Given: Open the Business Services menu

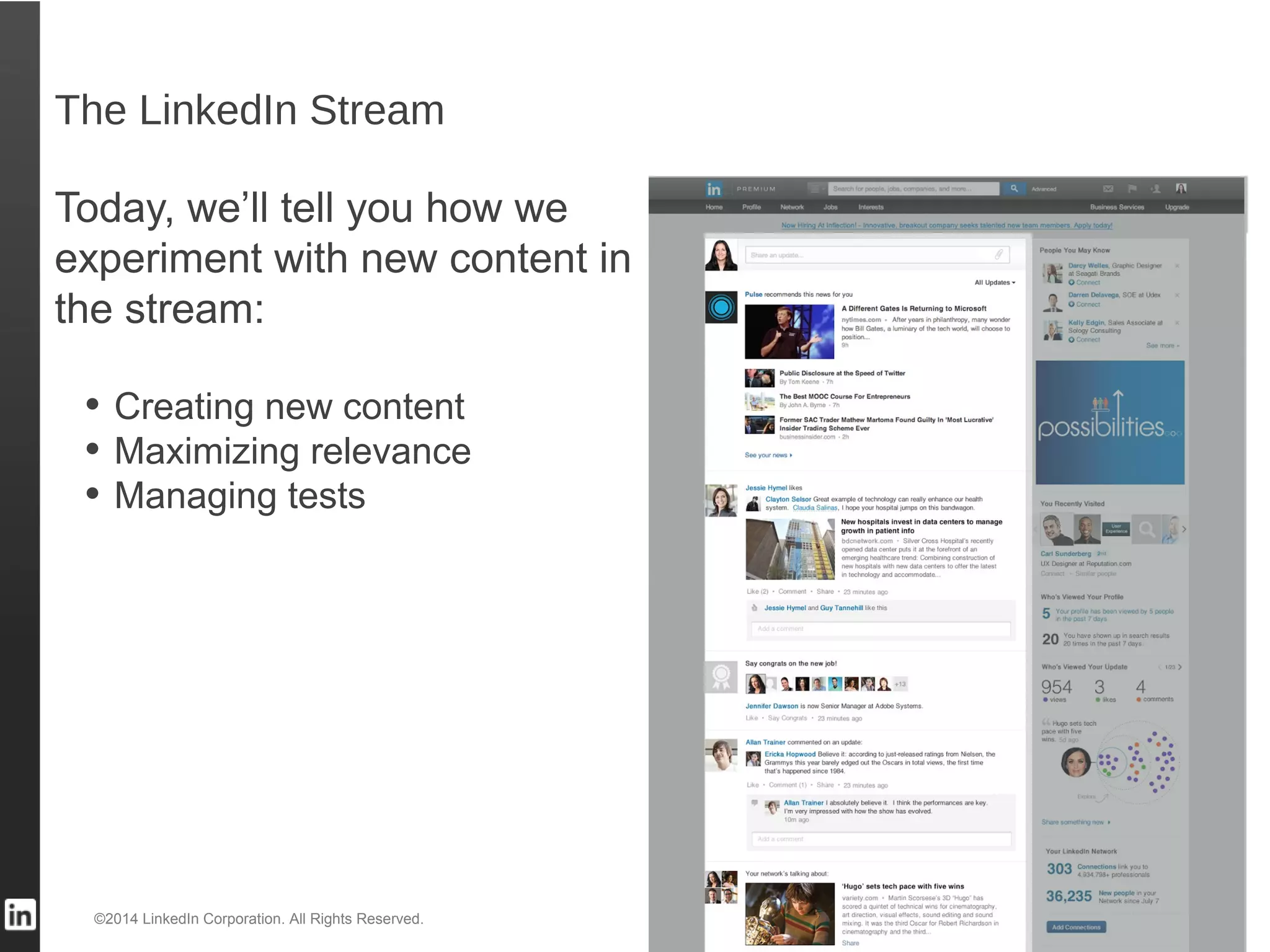Looking at the screenshot, I should 1117,207.
